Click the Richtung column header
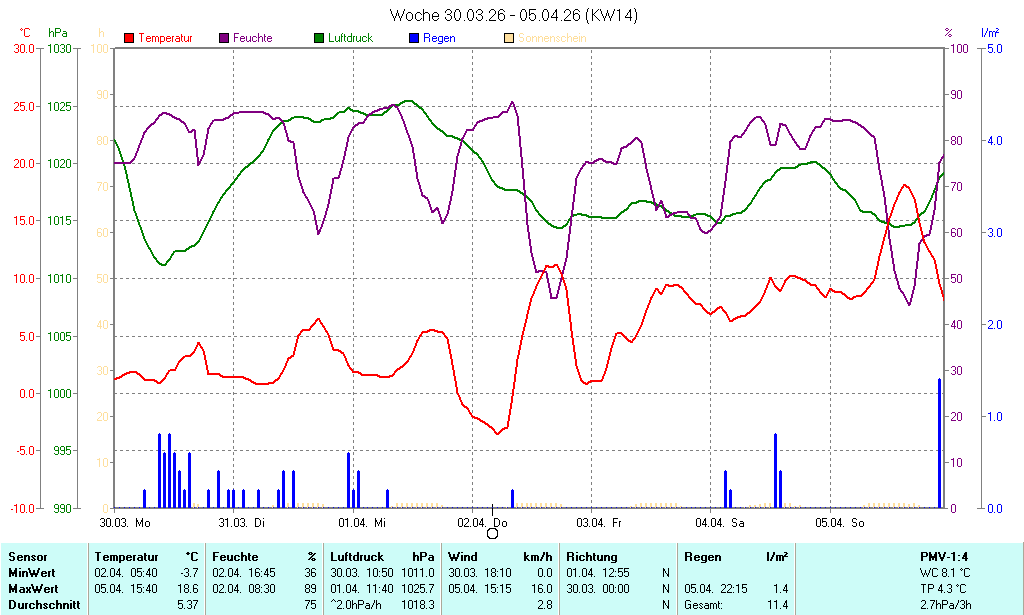1024x615 pixels. (592, 557)
